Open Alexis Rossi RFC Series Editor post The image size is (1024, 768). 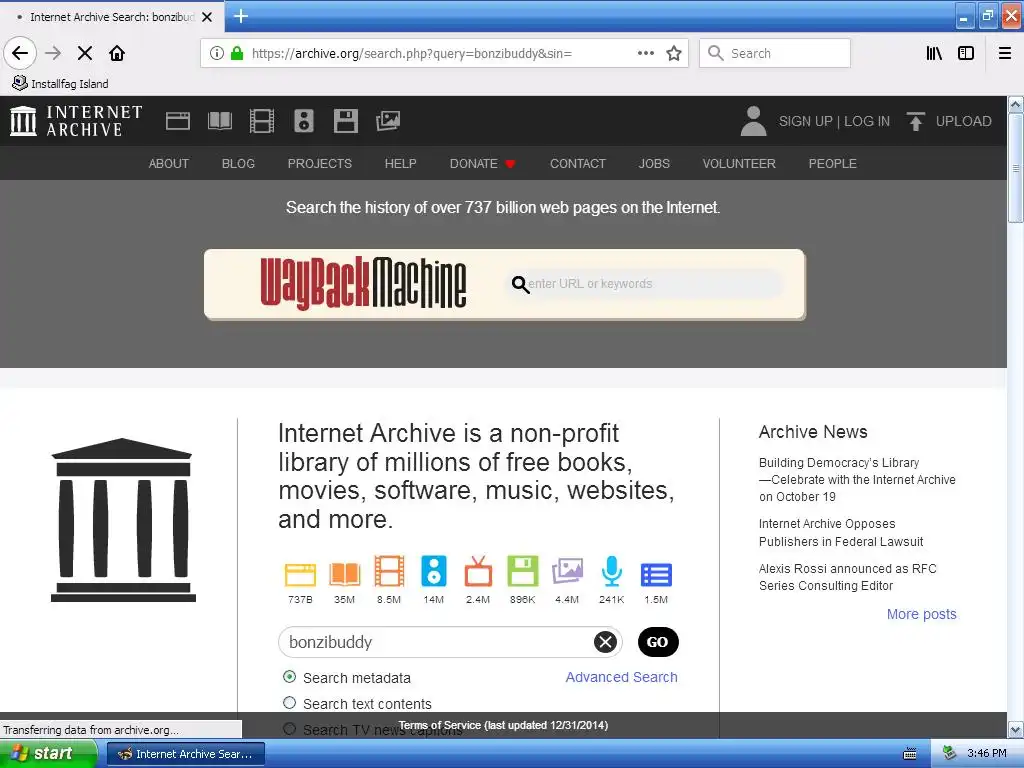click(847, 577)
